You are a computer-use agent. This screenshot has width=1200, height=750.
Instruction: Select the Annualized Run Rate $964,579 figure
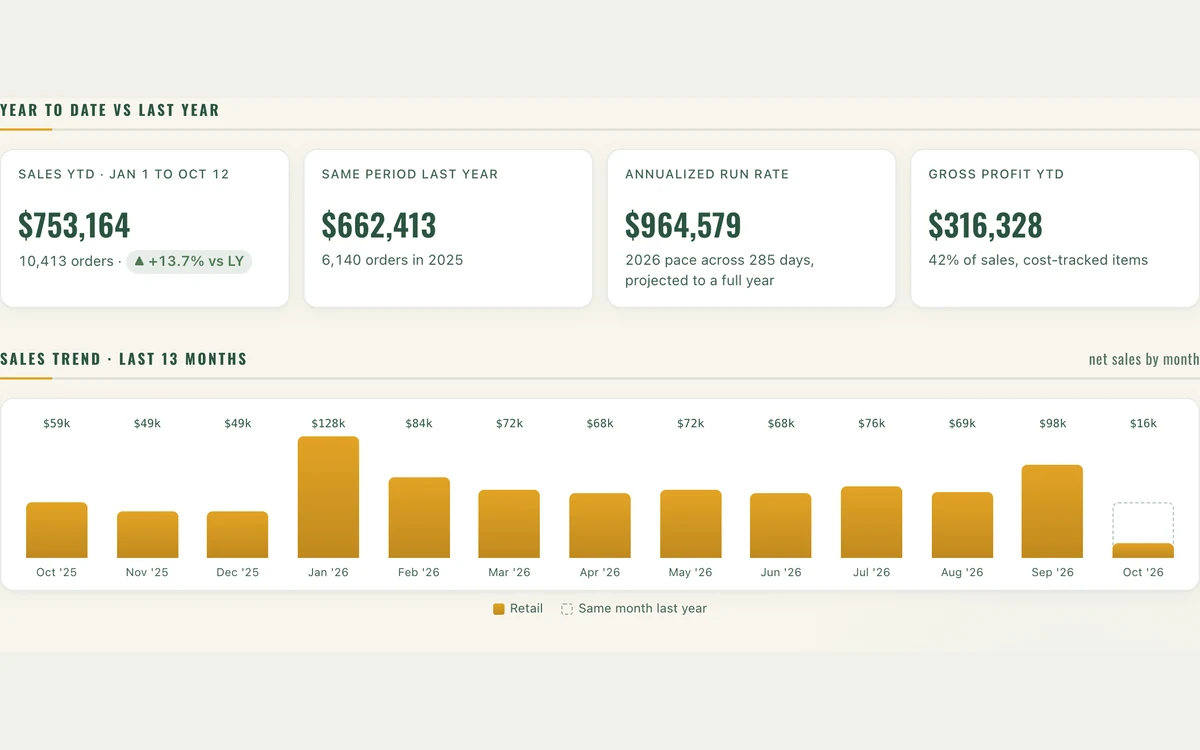[683, 225]
